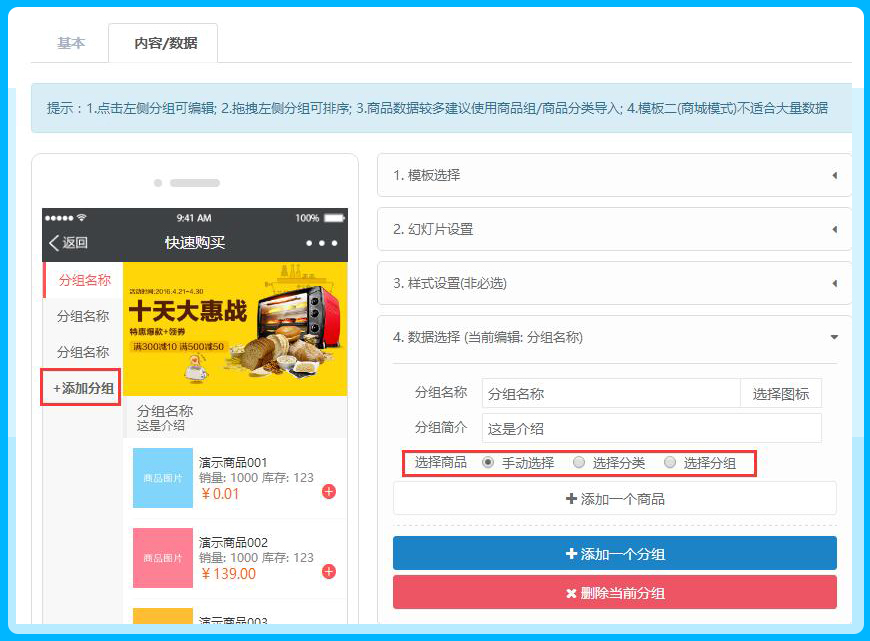Click the 分组简介 input field
Image resolution: width=870 pixels, height=641 pixels.
pos(651,429)
